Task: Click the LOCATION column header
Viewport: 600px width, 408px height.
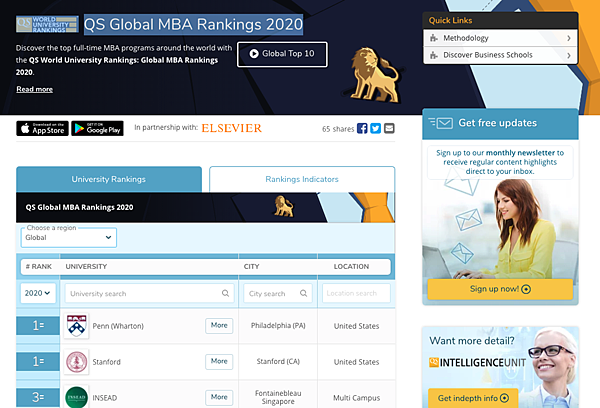Action: pyautogui.click(x=351, y=267)
